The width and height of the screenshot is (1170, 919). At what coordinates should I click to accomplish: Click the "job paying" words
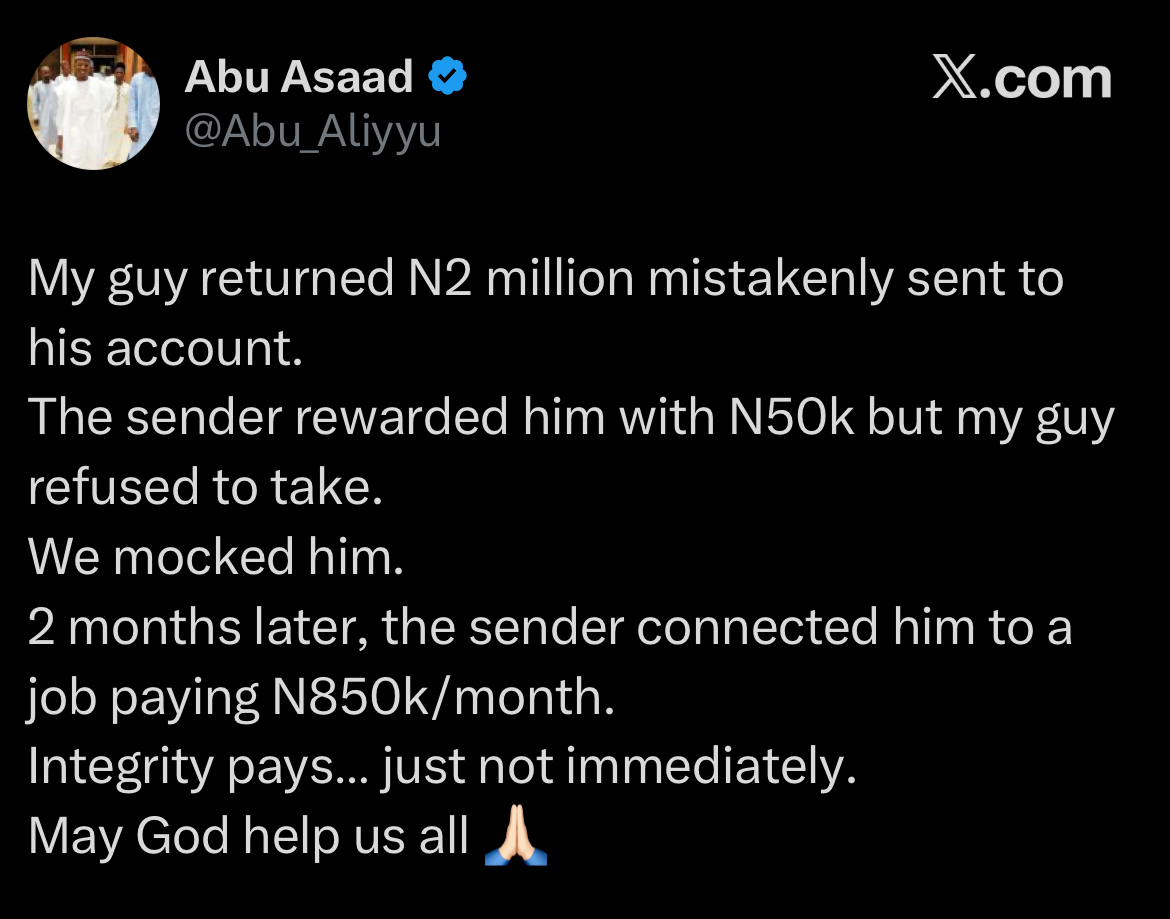pyautogui.click(x=145, y=698)
